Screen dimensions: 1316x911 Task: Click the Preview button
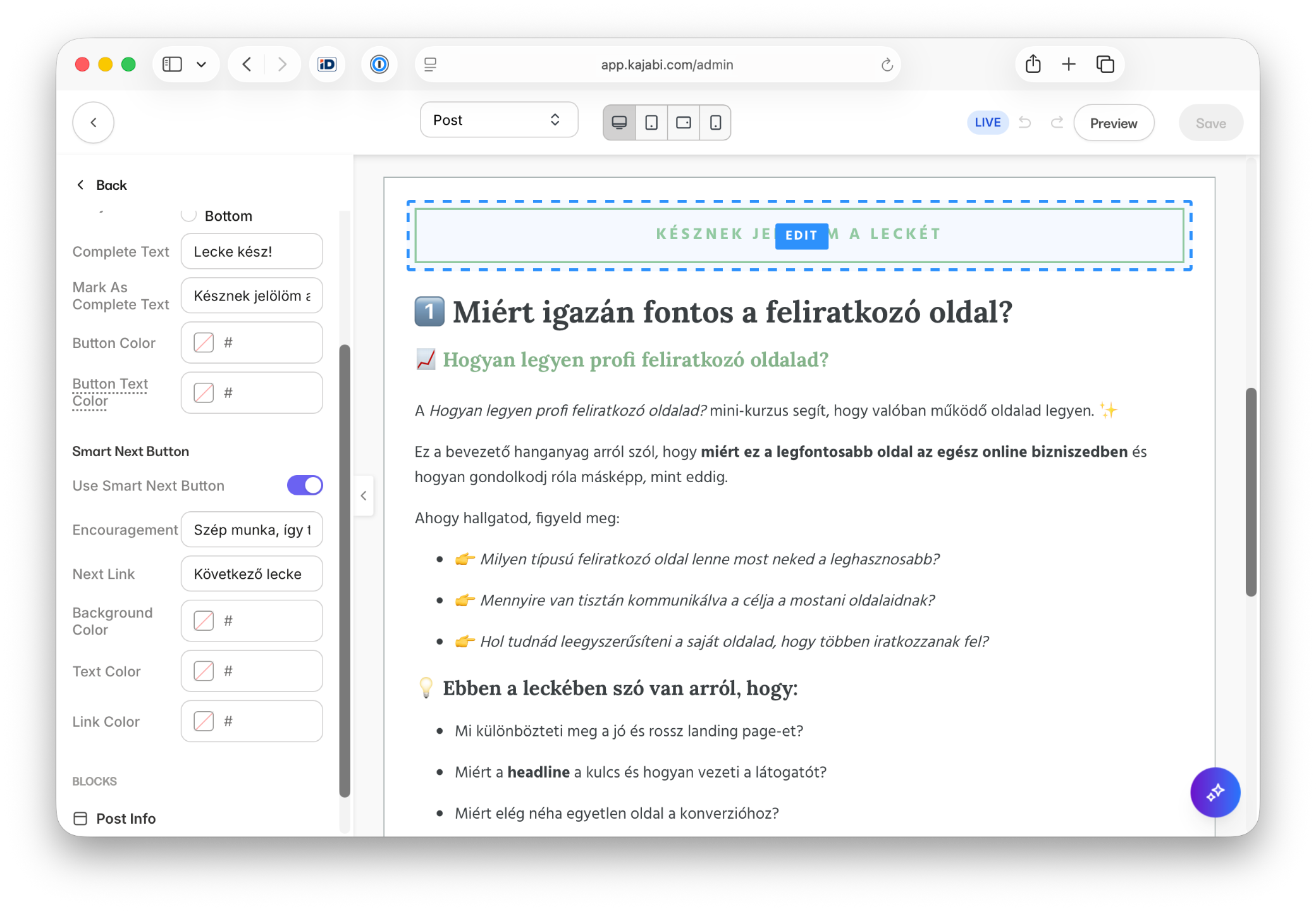pyautogui.click(x=1113, y=123)
